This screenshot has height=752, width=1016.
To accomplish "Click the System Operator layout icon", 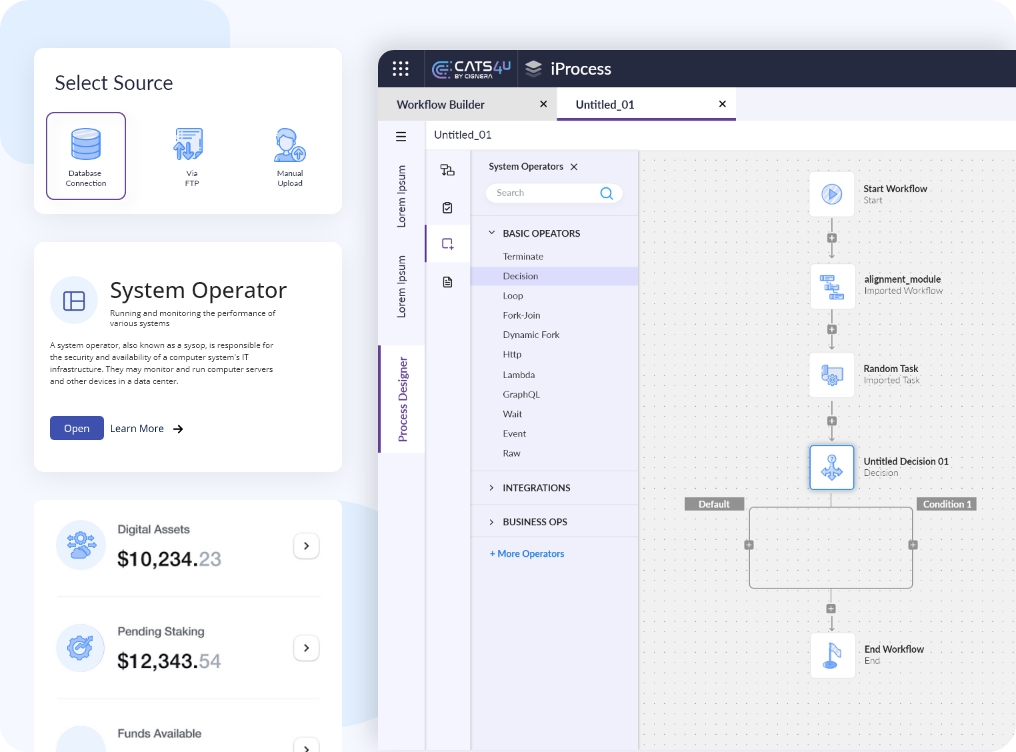I will (74, 301).
